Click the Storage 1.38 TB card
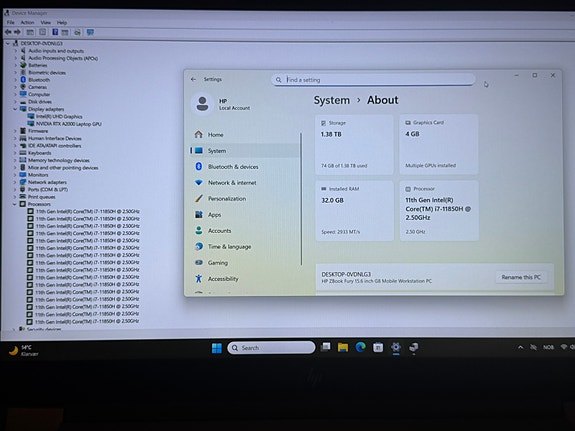 (x=354, y=145)
